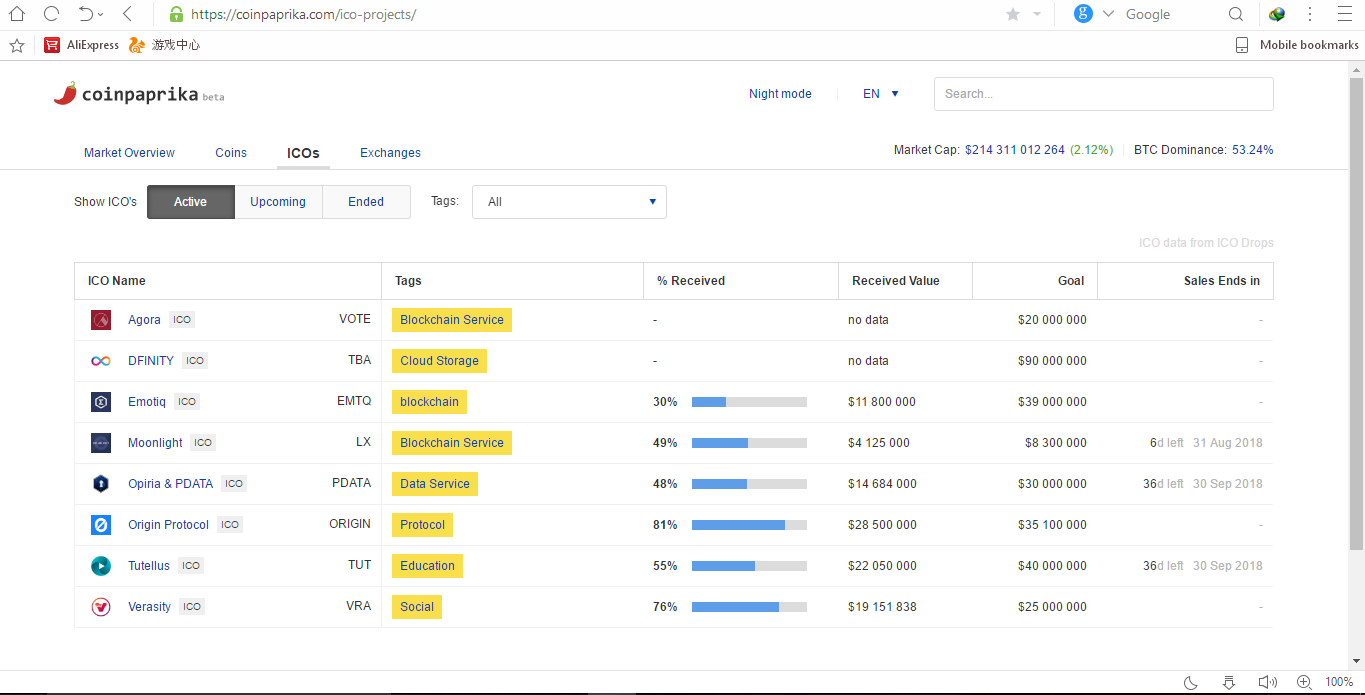This screenshot has height=695, width=1365.
Task: Go to the Market Overview tab
Action: (x=129, y=153)
